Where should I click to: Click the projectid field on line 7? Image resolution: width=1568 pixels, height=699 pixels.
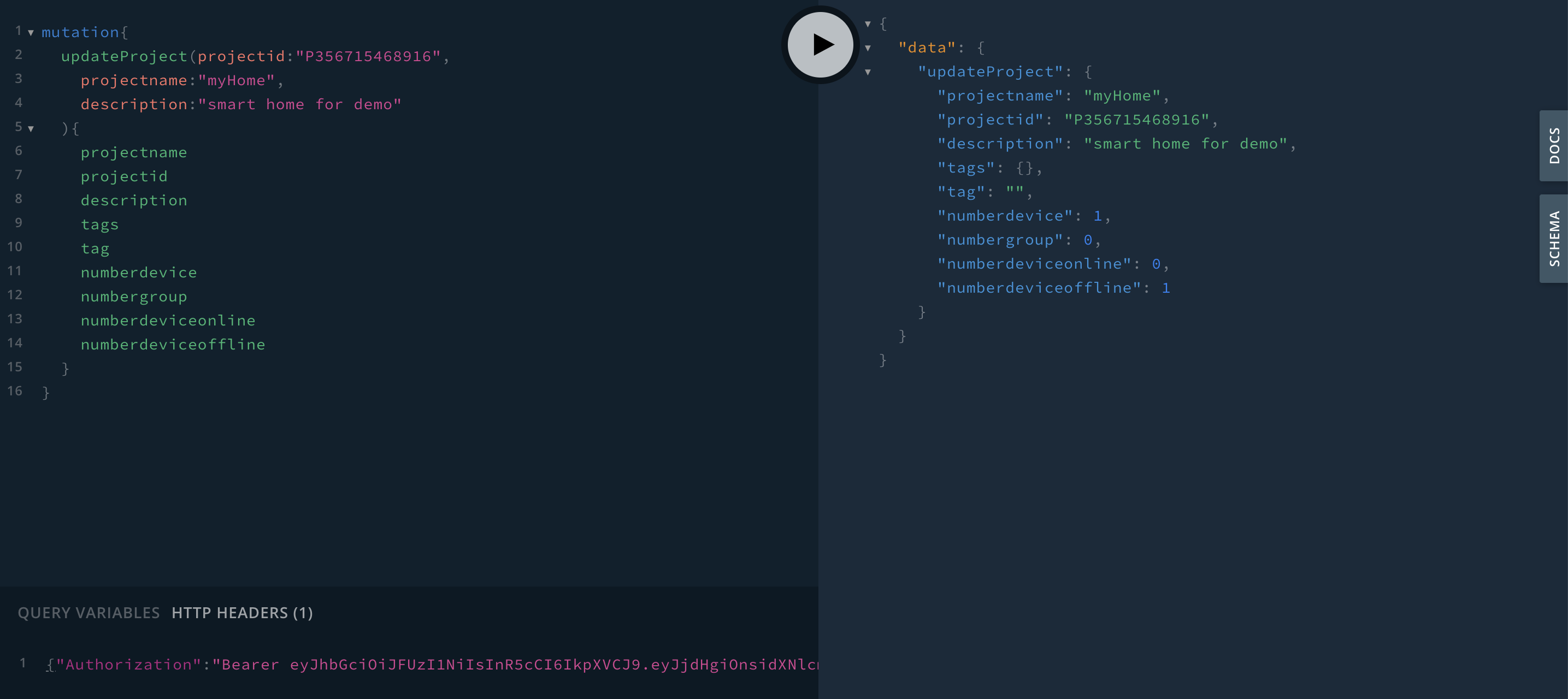[124, 176]
